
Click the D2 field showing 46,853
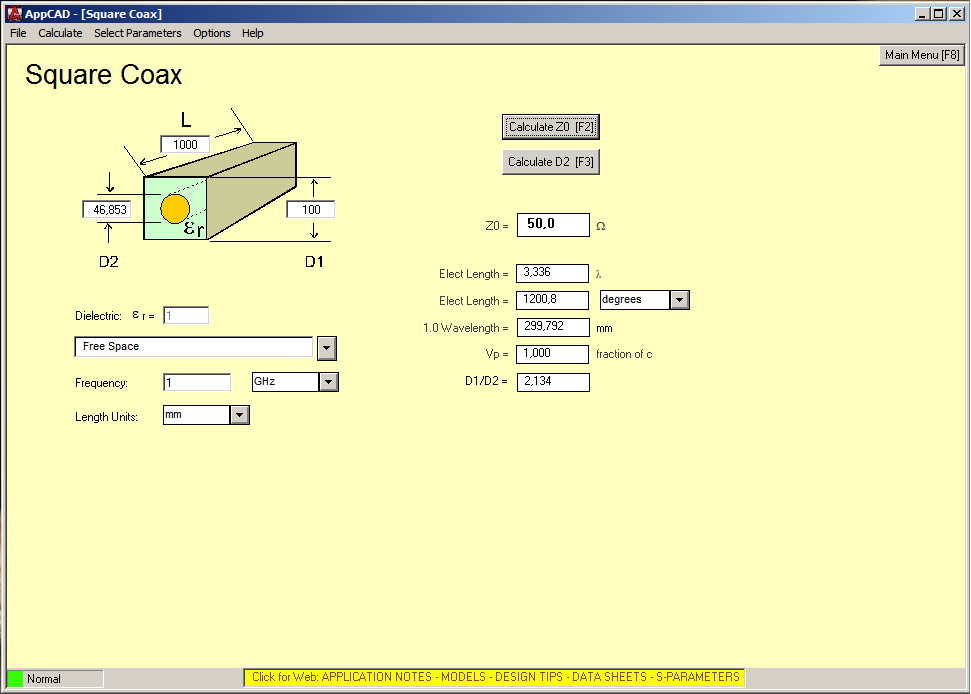coord(107,210)
